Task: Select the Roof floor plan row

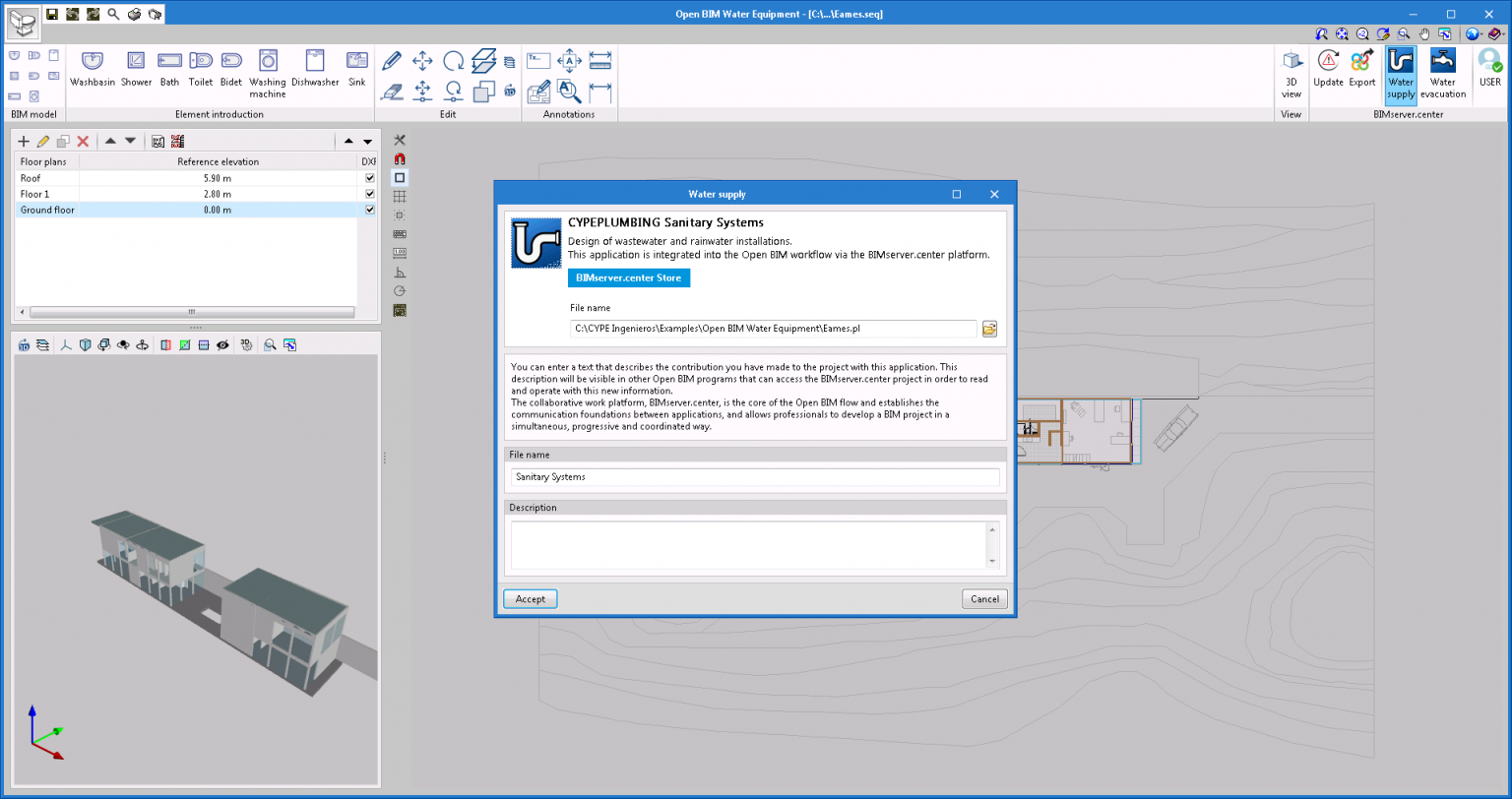Action: tap(195, 178)
